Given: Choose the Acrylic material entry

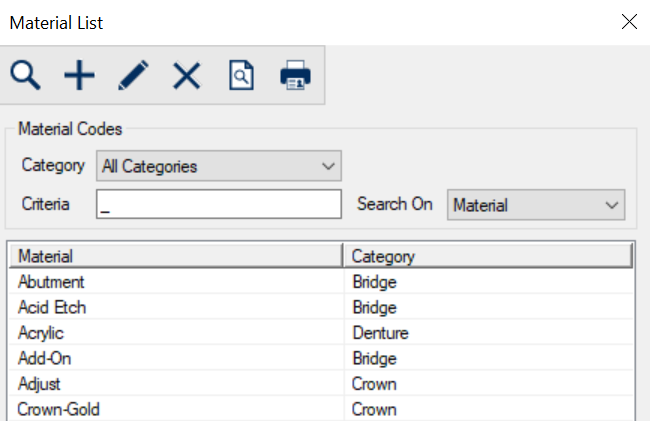Looking at the screenshot, I should (x=41, y=333).
